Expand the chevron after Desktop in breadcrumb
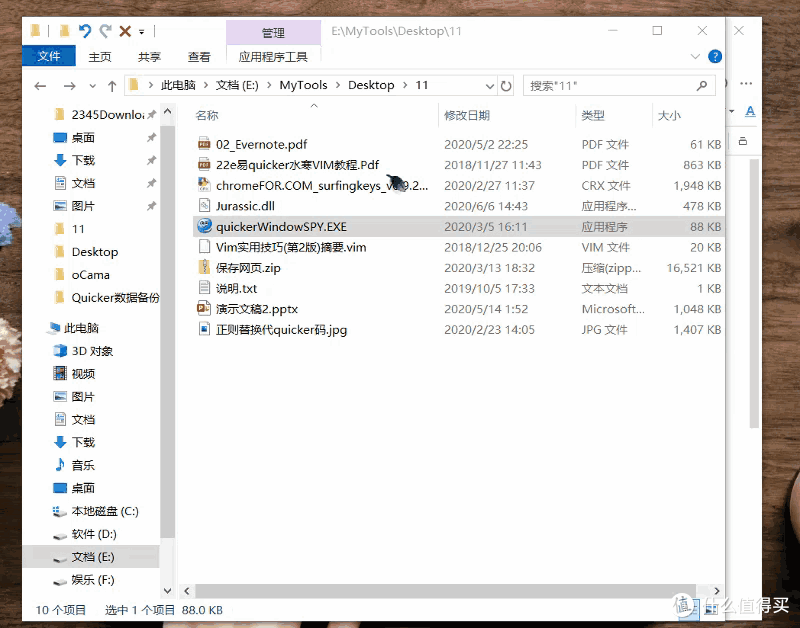The image size is (800, 628). tap(405, 85)
